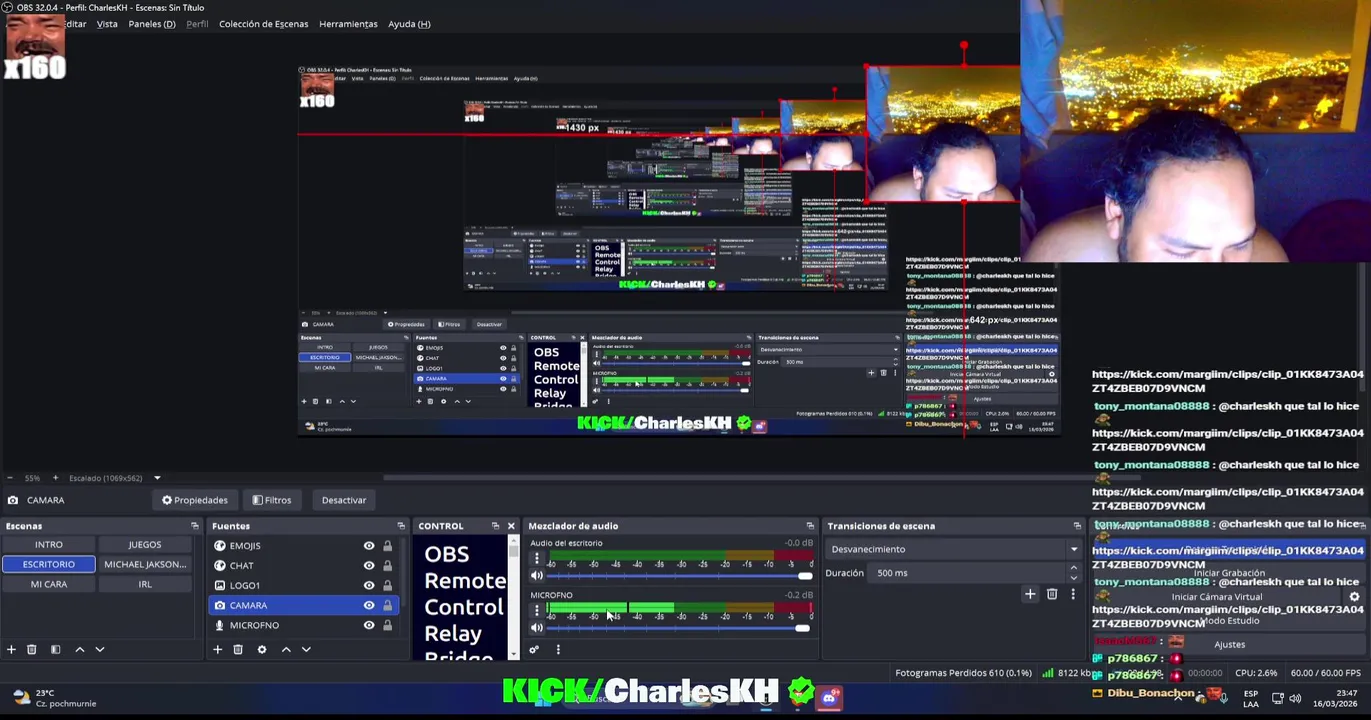Open the Colección de Escenas menu
Screen dimensions: 1371x720
264,24
